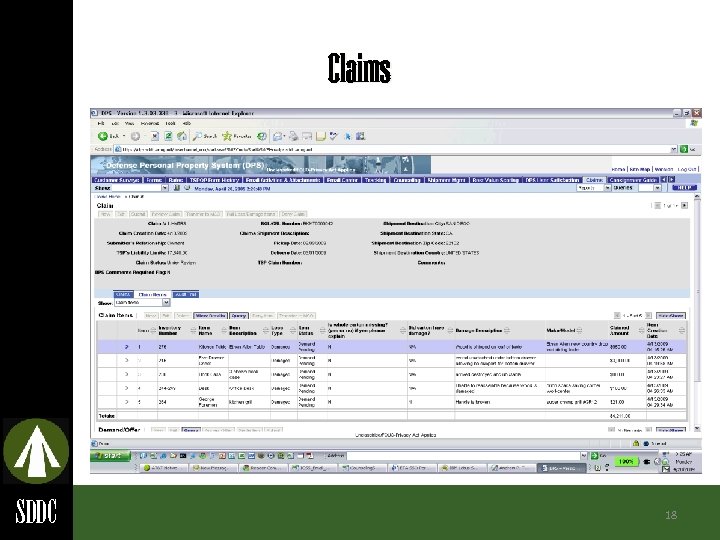720x540 pixels.
Task: Click the Home link in the DPS header
Action: click(618, 169)
